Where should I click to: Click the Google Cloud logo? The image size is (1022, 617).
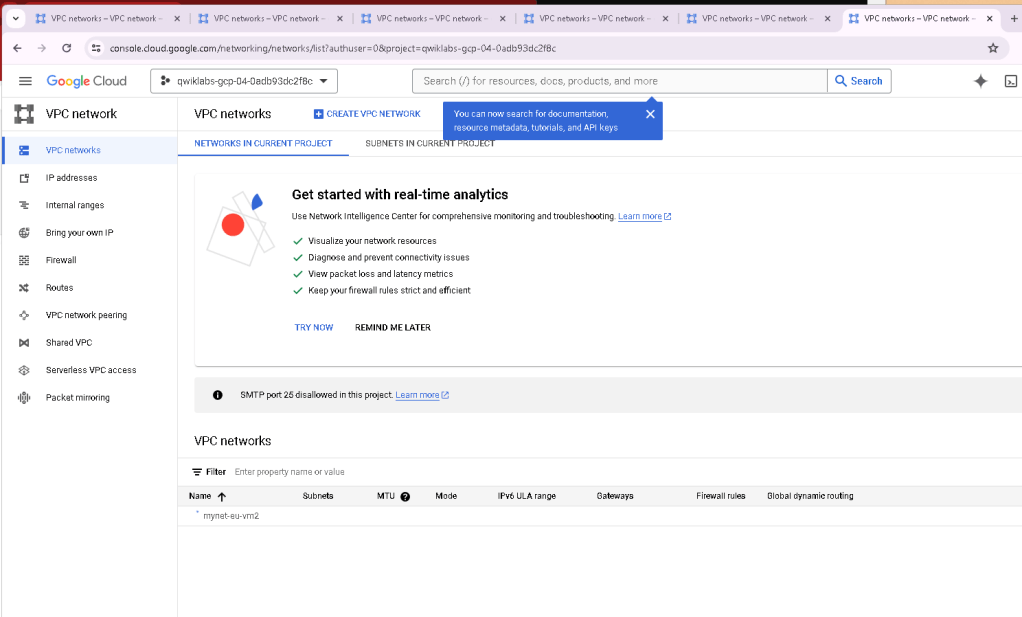(86, 81)
